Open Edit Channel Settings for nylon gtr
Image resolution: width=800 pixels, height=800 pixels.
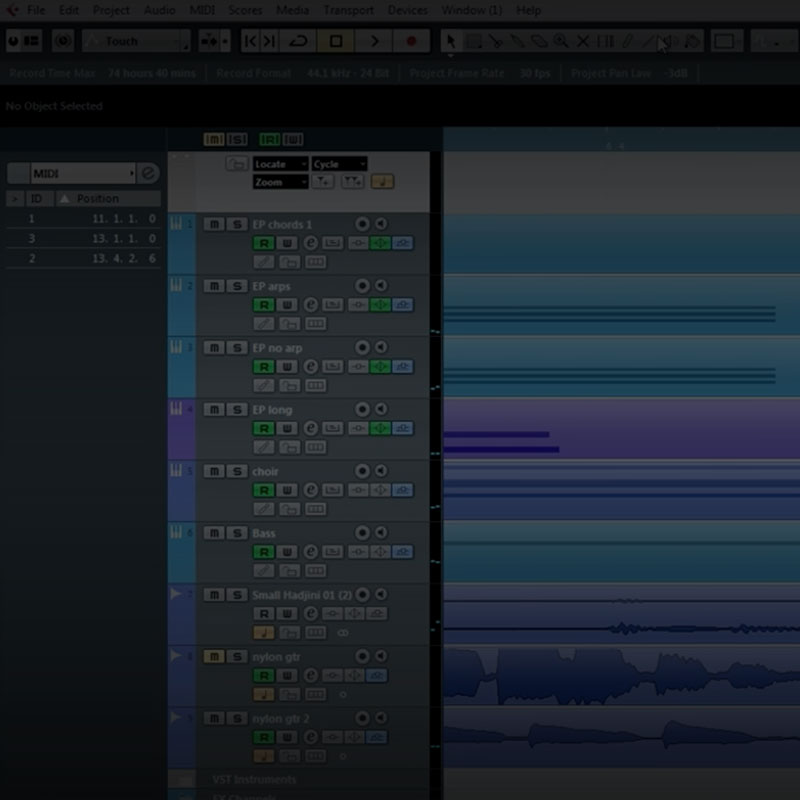(310, 675)
